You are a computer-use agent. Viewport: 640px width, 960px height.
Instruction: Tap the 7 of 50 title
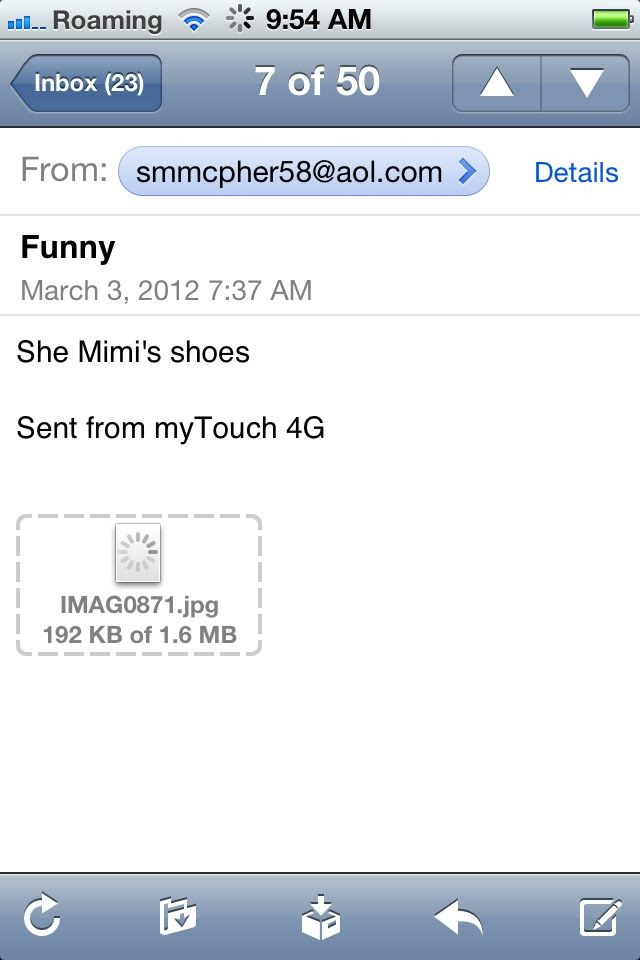[x=317, y=81]
